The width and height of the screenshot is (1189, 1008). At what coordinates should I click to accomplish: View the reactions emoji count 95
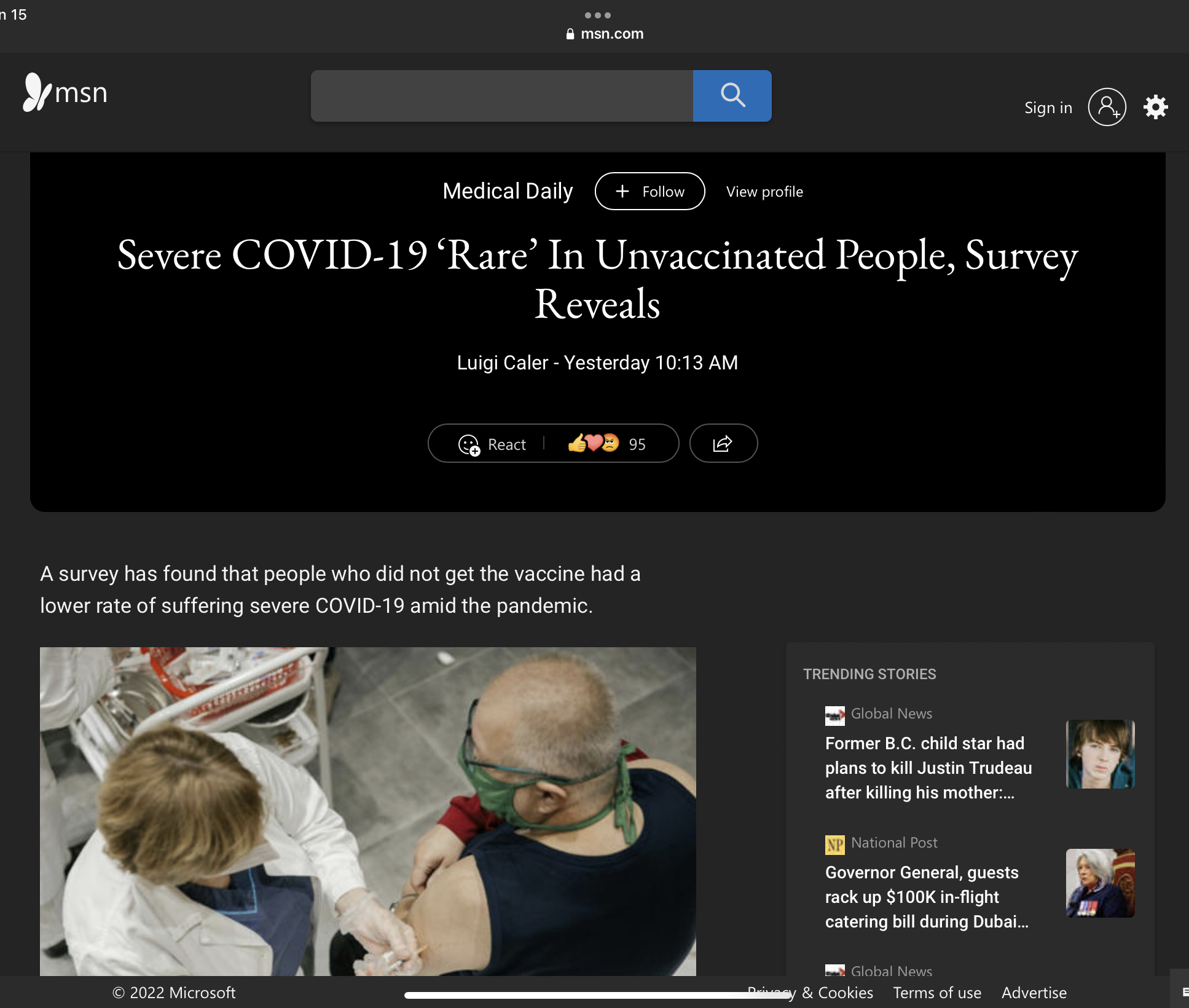tap(606, 443)
